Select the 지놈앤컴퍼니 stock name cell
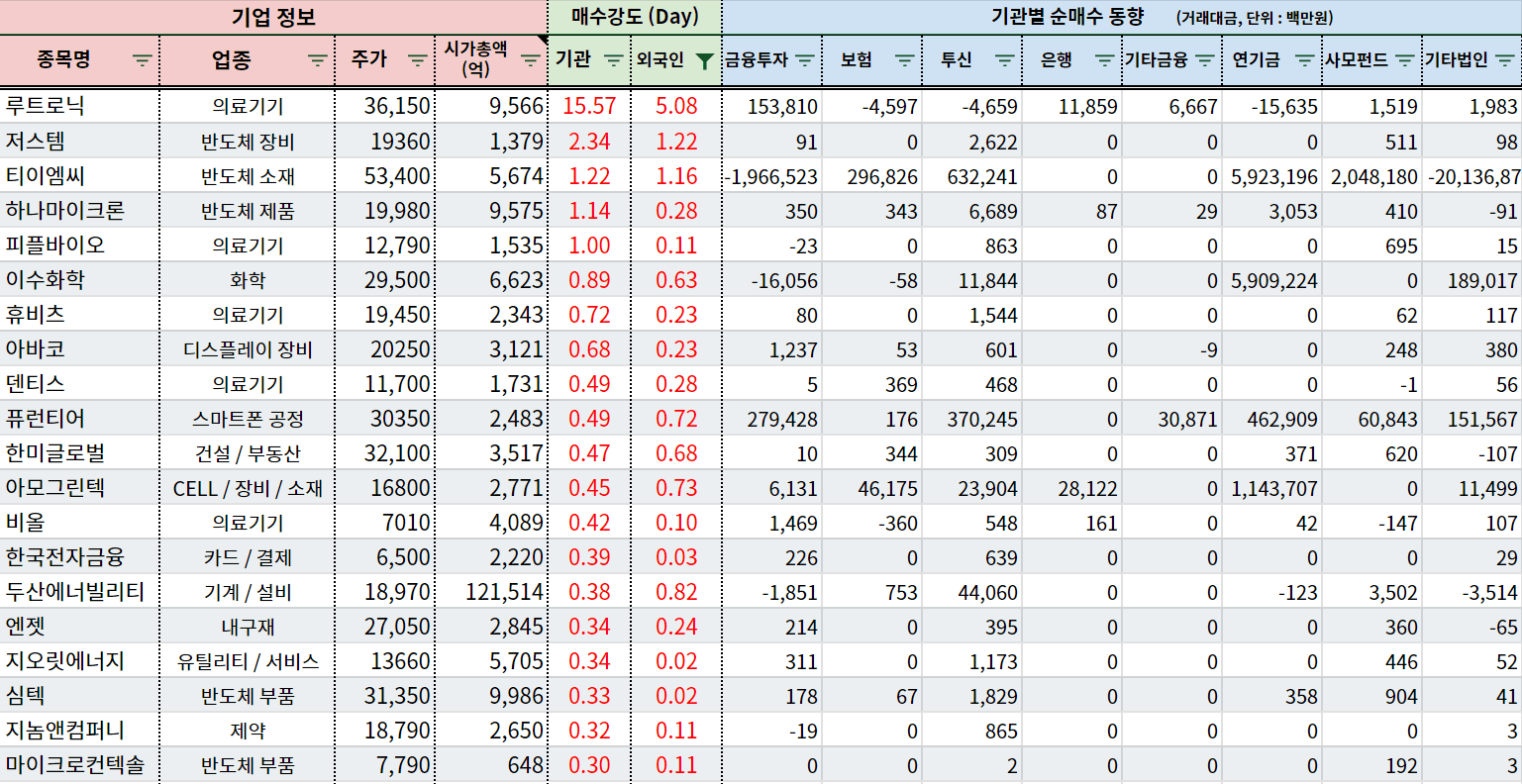 (x=79, y=730)
